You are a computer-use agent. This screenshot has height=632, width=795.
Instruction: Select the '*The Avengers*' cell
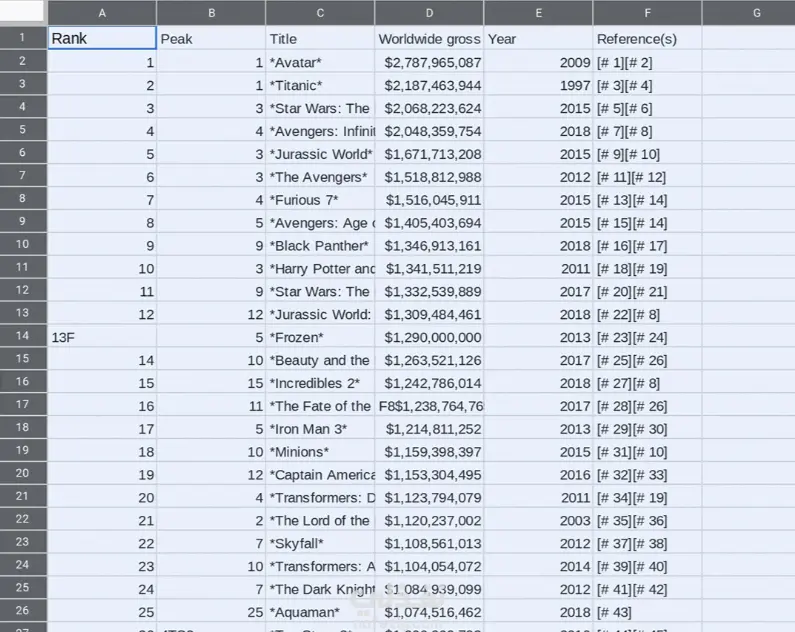click(x=320, y=176)
